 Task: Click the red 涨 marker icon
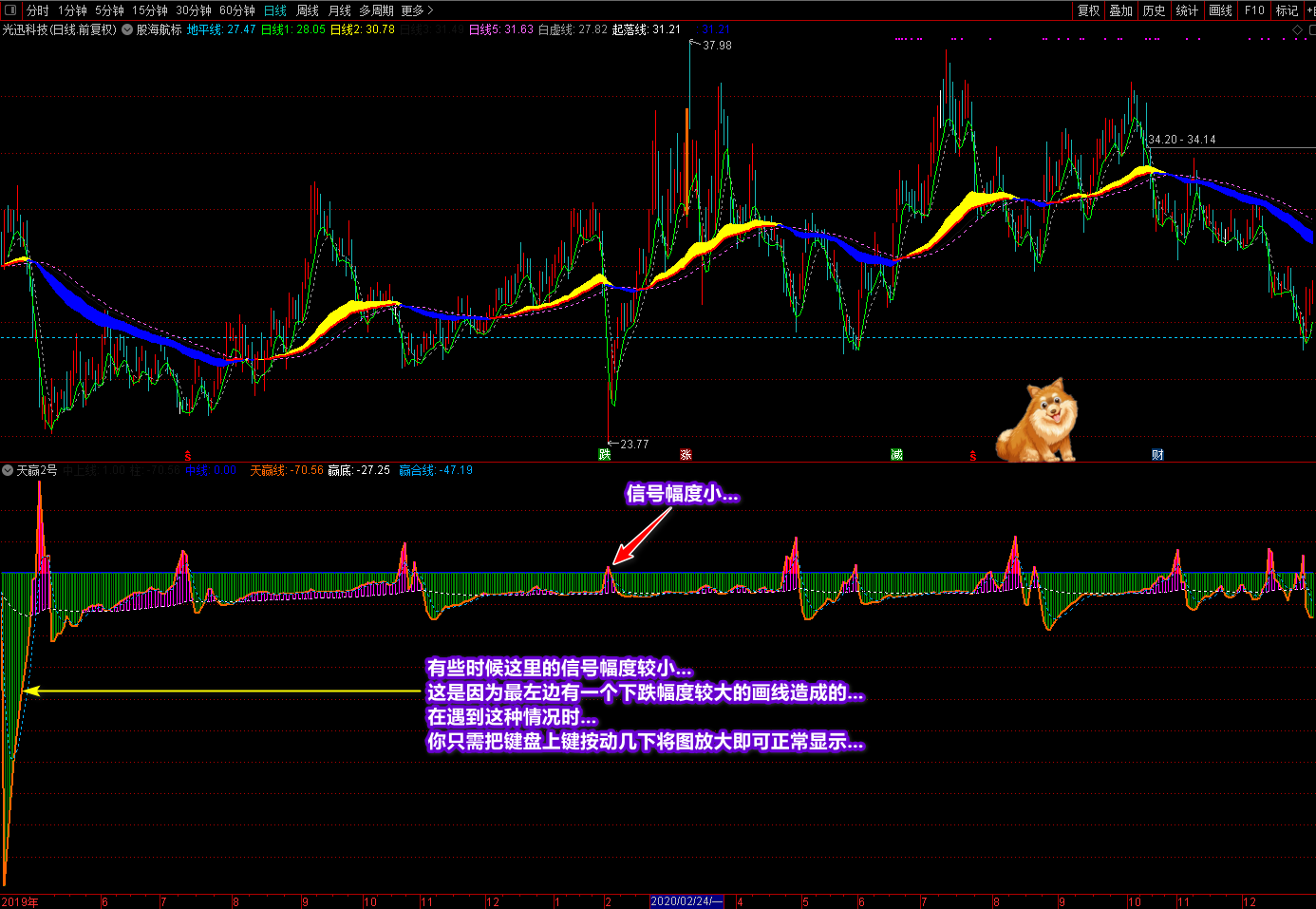pos(686,455)
